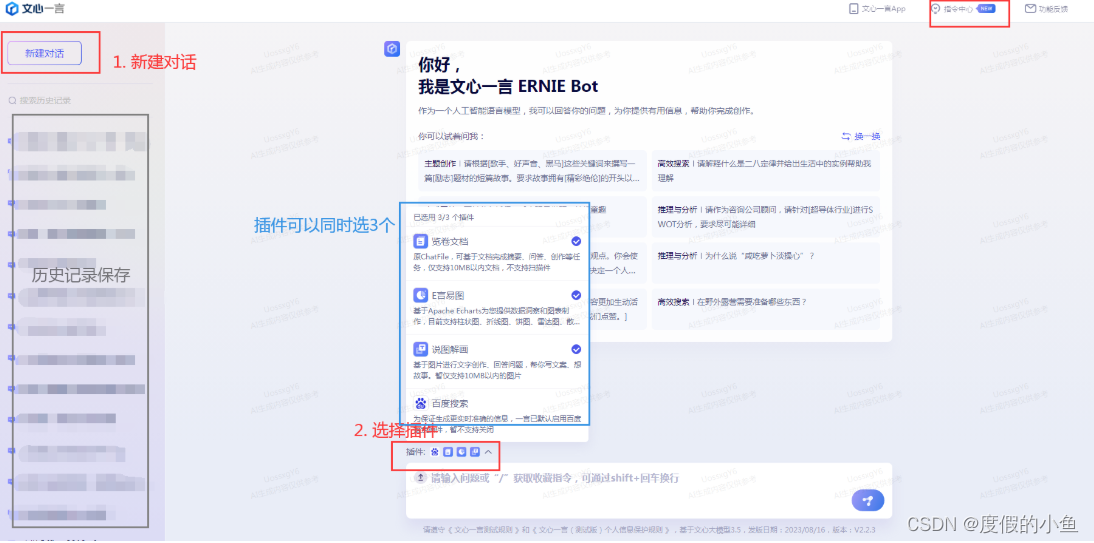This screenshot has height=543, width=1094.
Task: Click the chart plugin icon in 插件 bar
Action: [461, 452]
